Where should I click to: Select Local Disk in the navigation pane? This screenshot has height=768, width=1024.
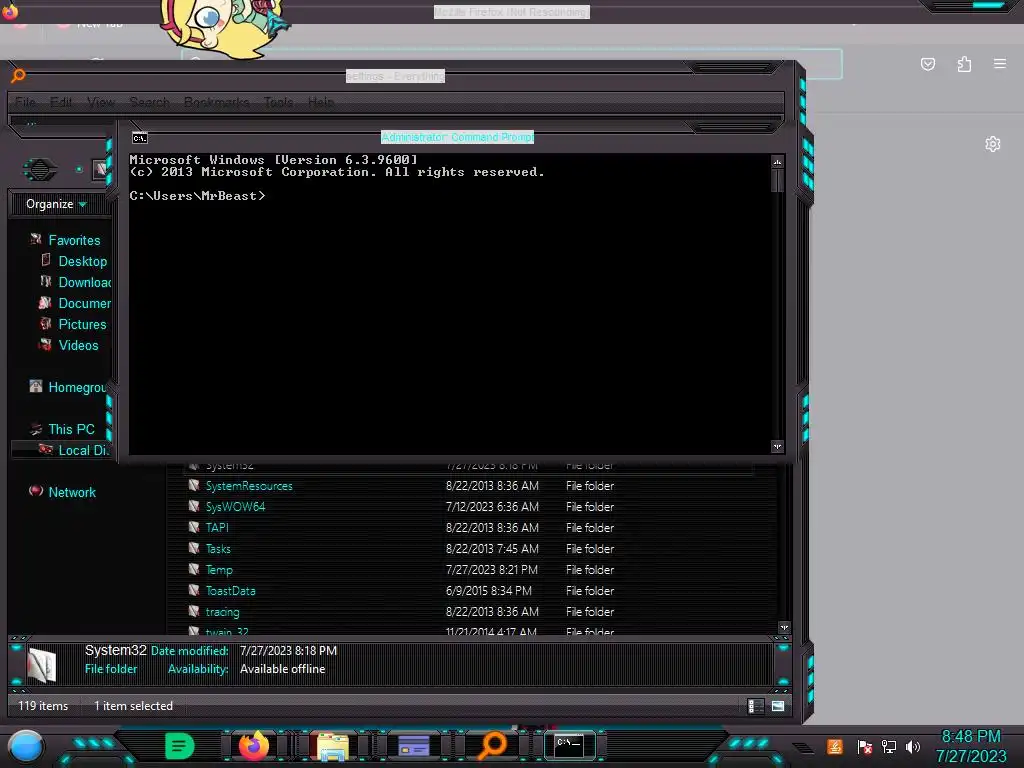(82, 450)
